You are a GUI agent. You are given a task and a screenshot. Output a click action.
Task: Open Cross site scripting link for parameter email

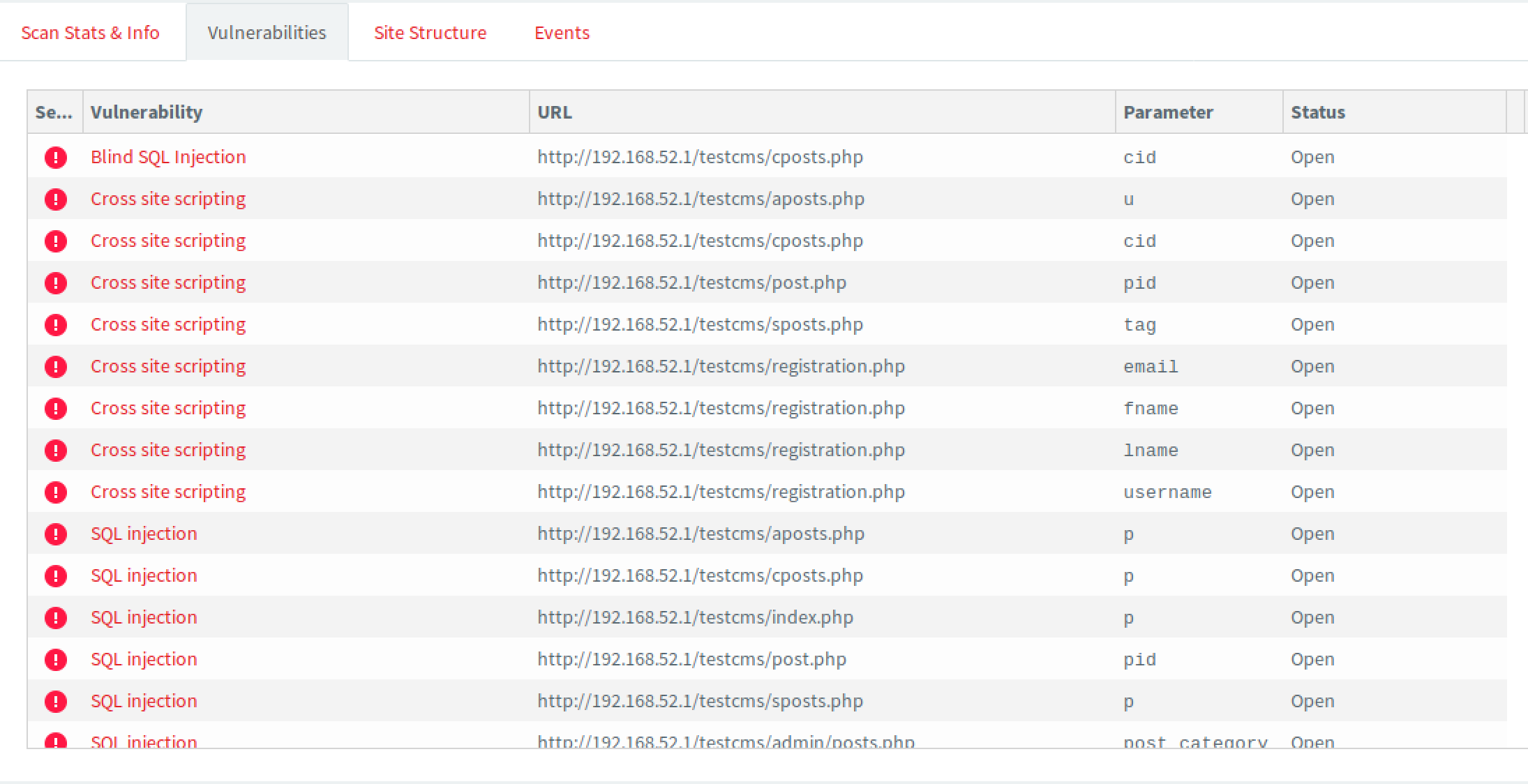(x=168, y=366)
